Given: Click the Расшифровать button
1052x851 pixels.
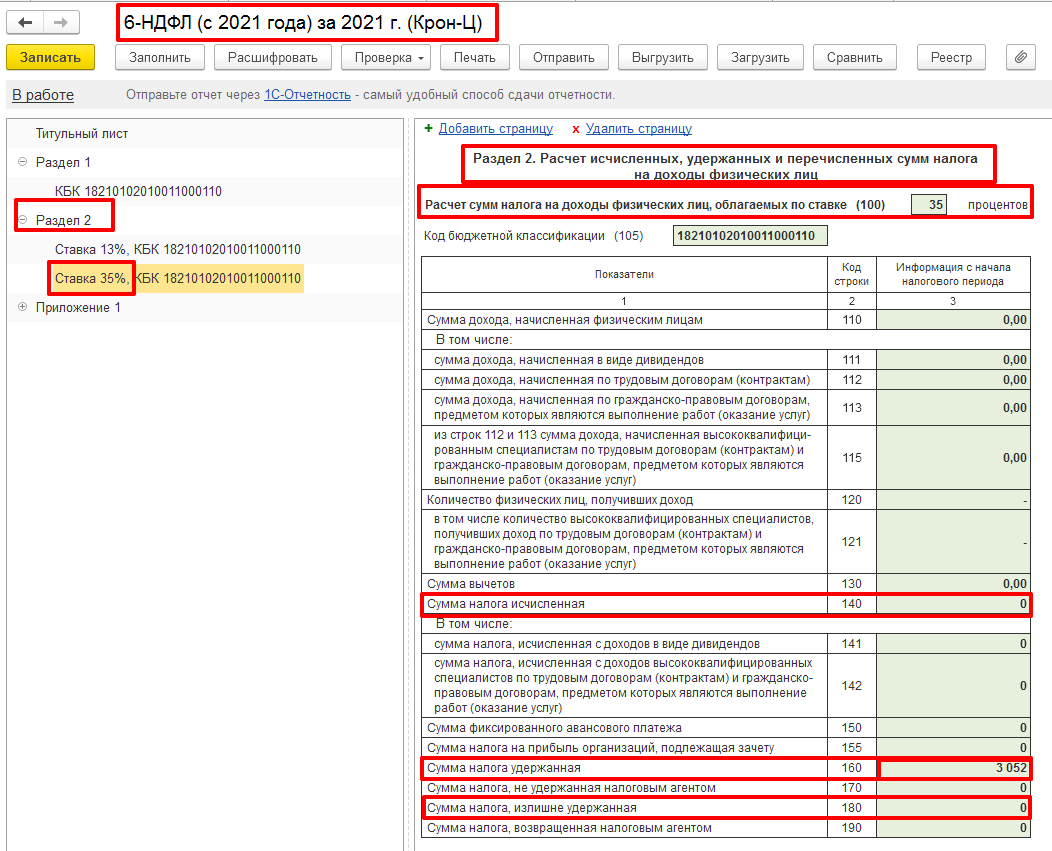Looking at the screenshot, I should click(x=272, y=57).
